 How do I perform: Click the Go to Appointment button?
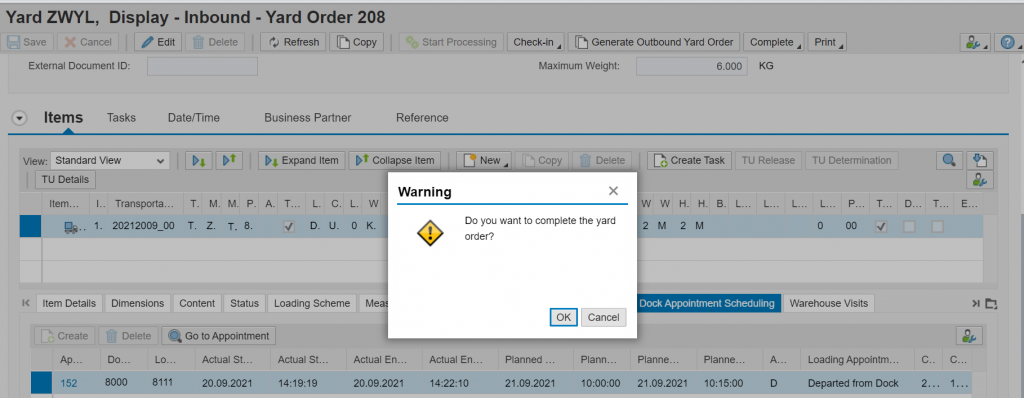click(x=219, y=336)
